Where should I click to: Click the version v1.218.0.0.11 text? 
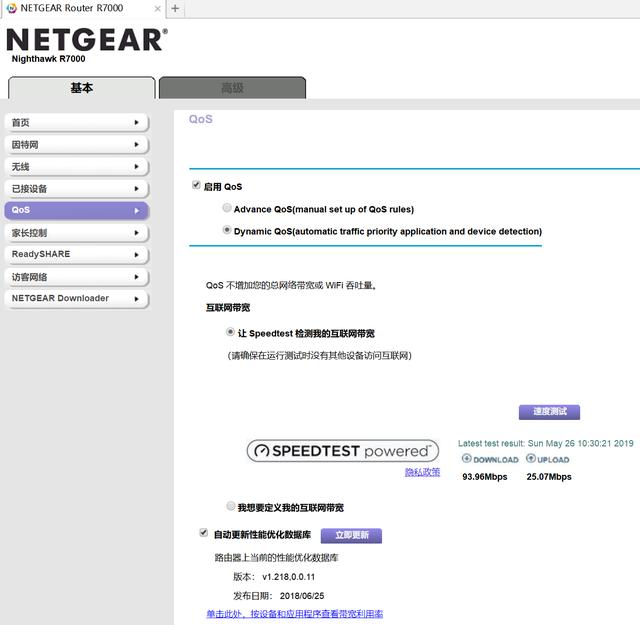[x=289, y=577]
